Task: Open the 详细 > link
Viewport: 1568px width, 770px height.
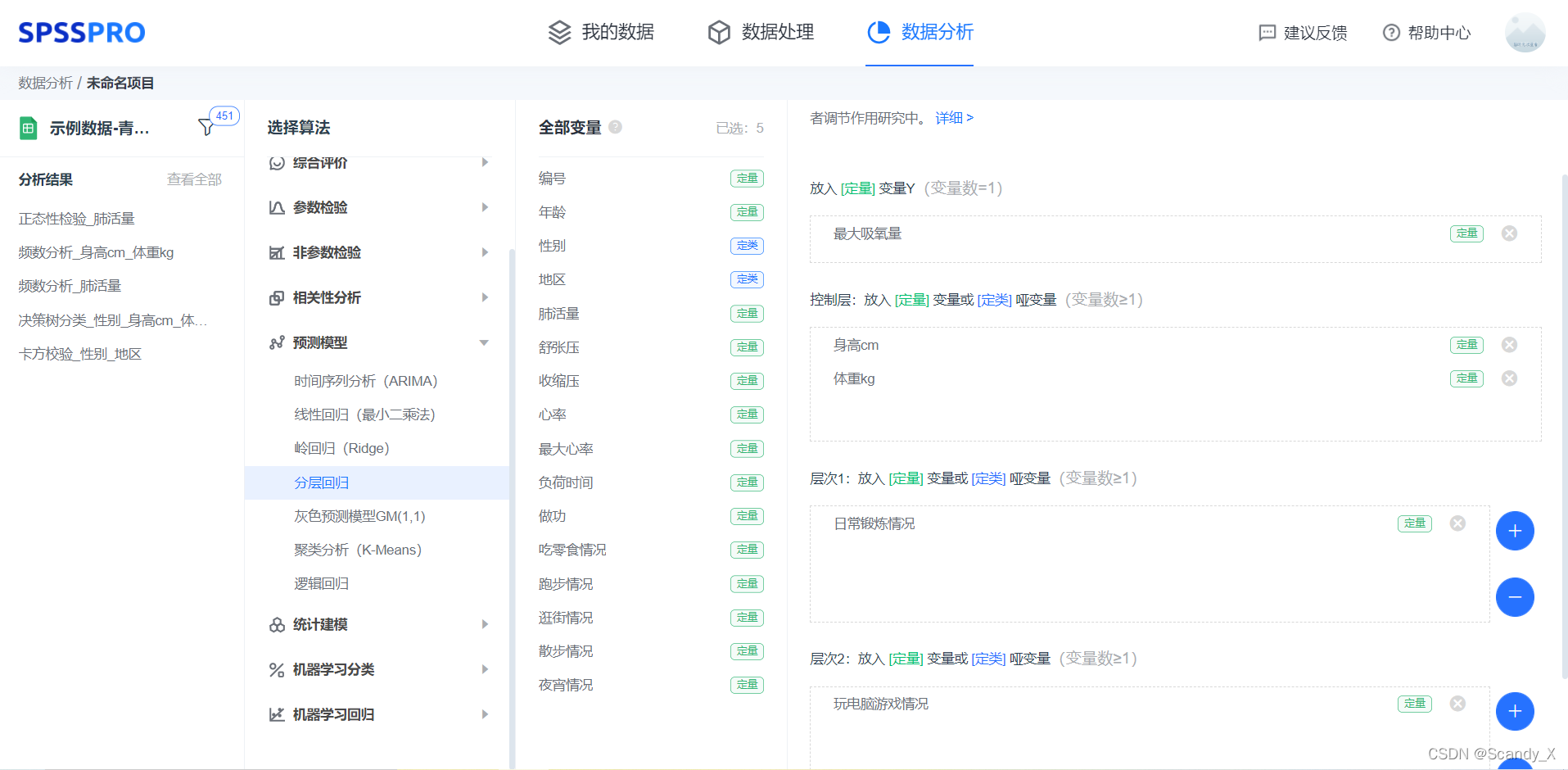Action: (954, 118)
